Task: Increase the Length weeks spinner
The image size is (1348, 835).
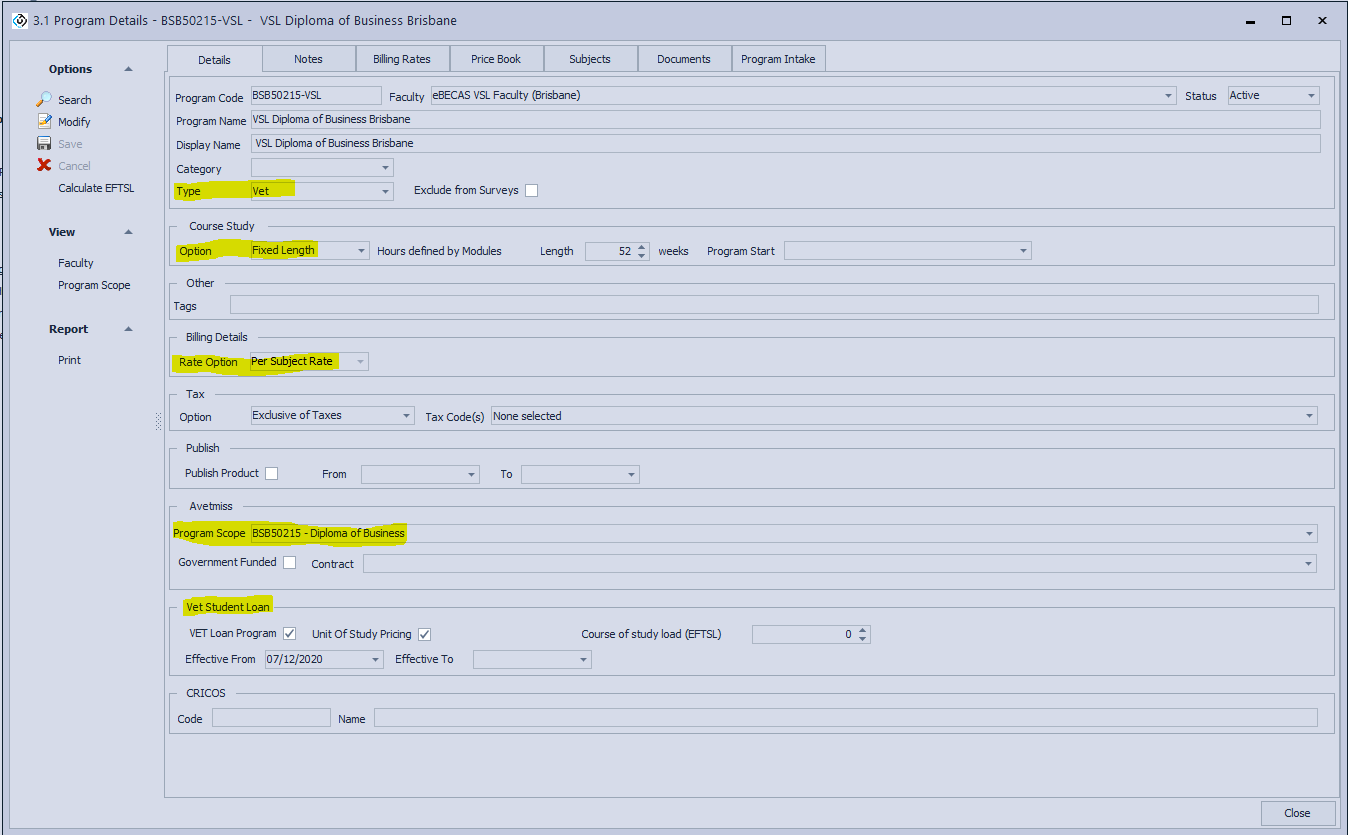Action: coord(642,247)
